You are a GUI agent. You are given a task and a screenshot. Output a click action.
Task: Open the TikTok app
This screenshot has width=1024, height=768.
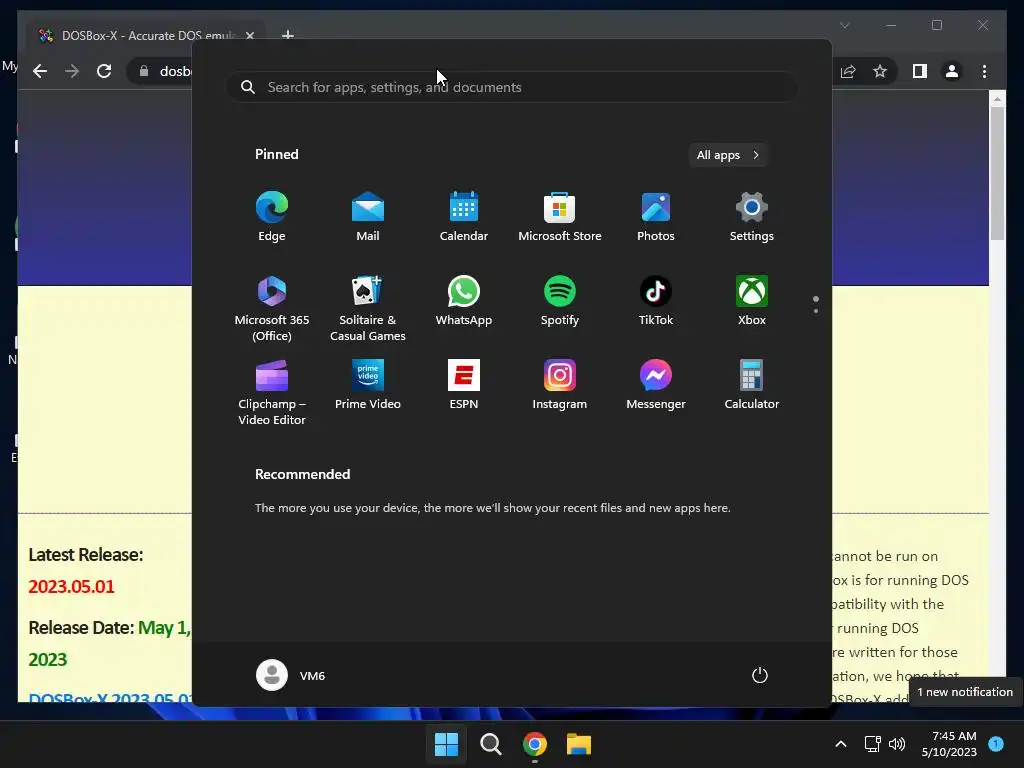click(656, 300)
